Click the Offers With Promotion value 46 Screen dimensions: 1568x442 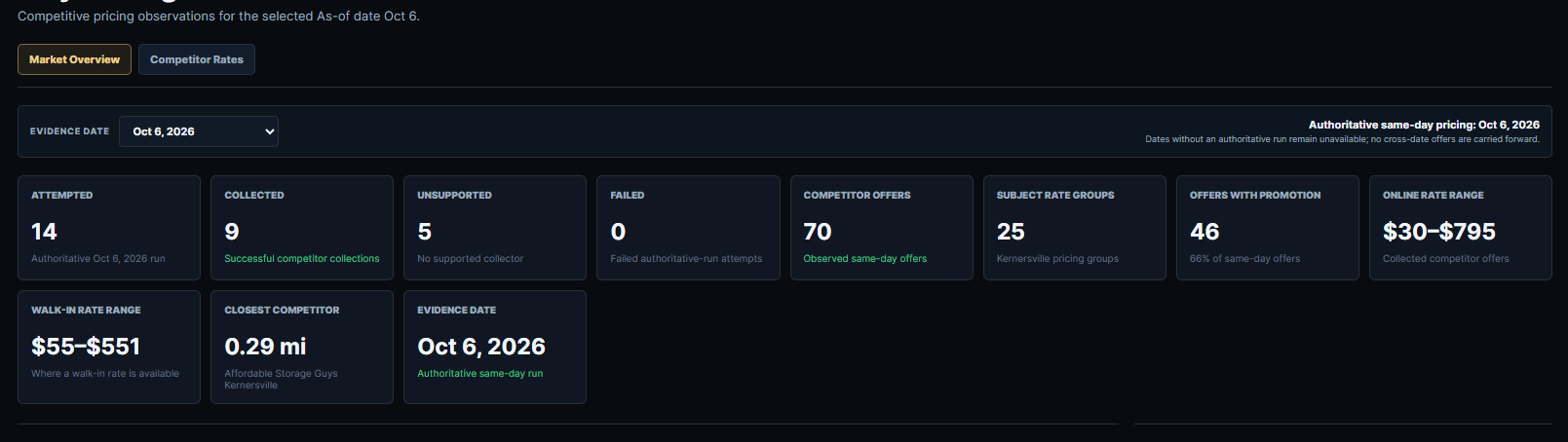coord(1205,232)
